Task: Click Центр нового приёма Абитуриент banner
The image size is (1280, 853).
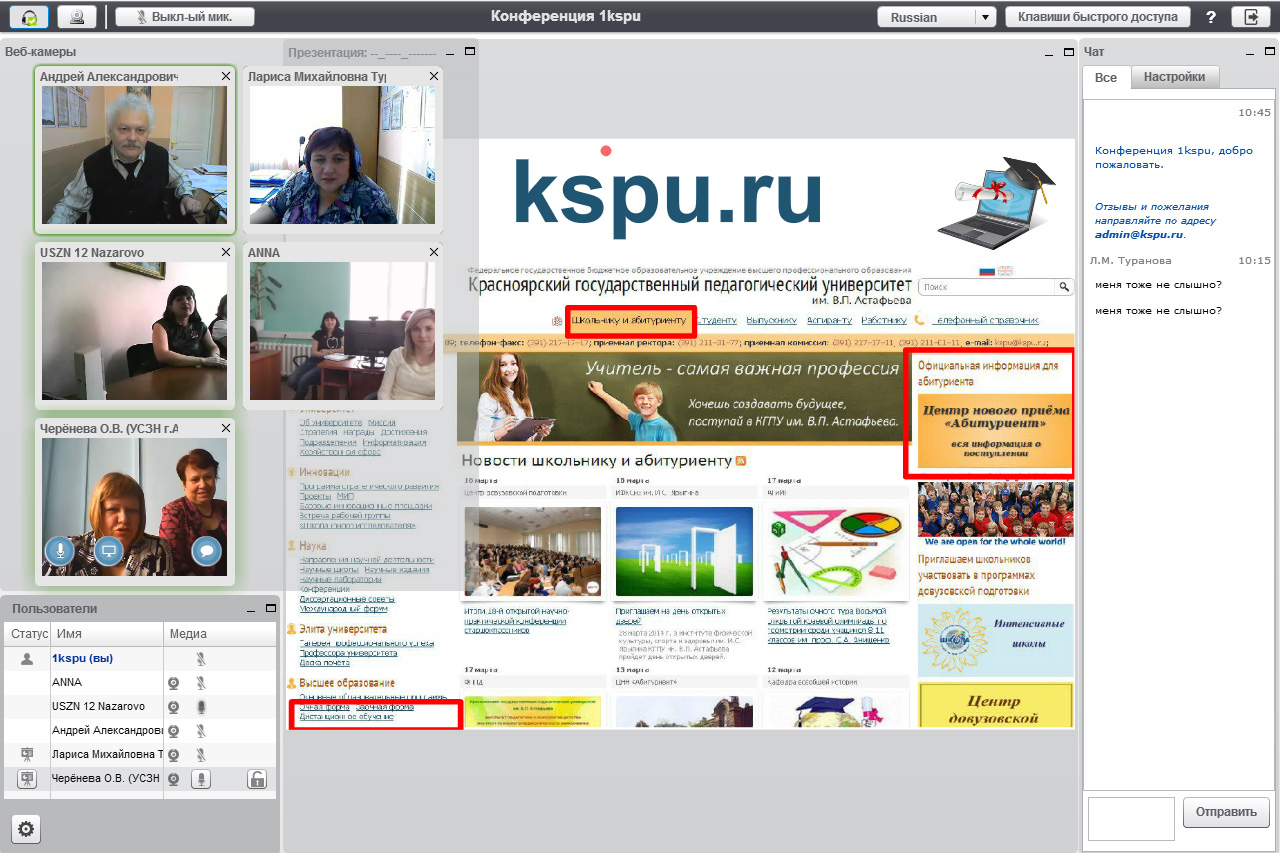Action: (994, 431)
